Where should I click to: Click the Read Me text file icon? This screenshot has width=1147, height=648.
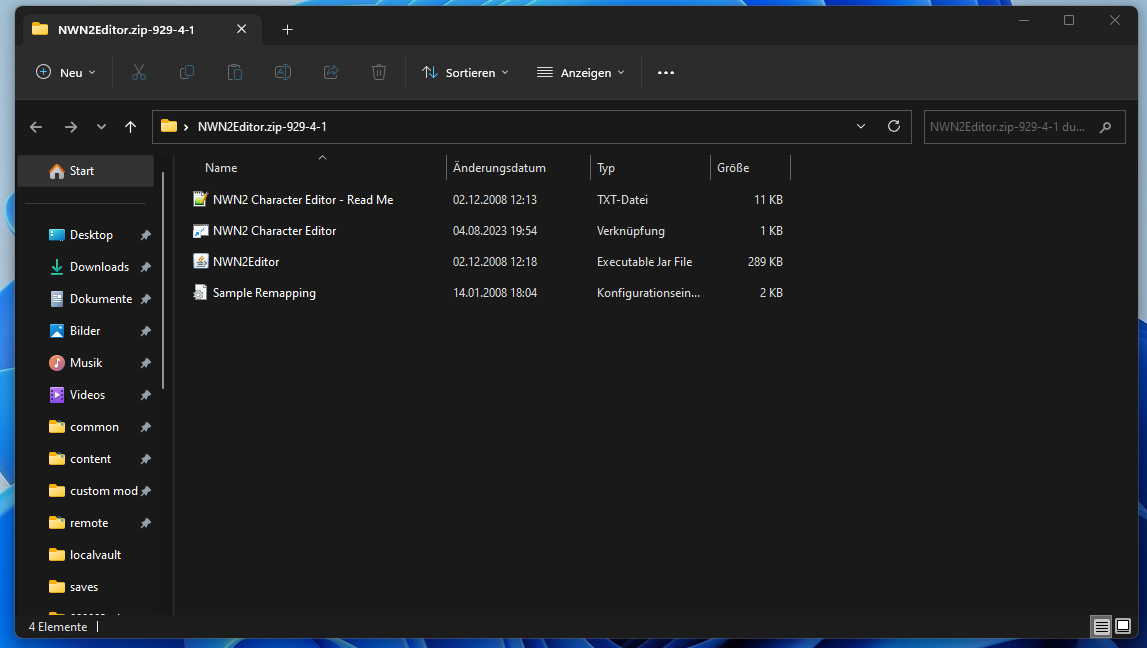pyautogui.click(x=200, y=199)
